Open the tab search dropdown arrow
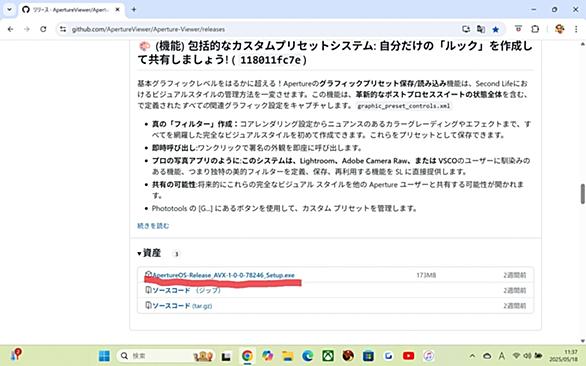 (x=9, y=10)
